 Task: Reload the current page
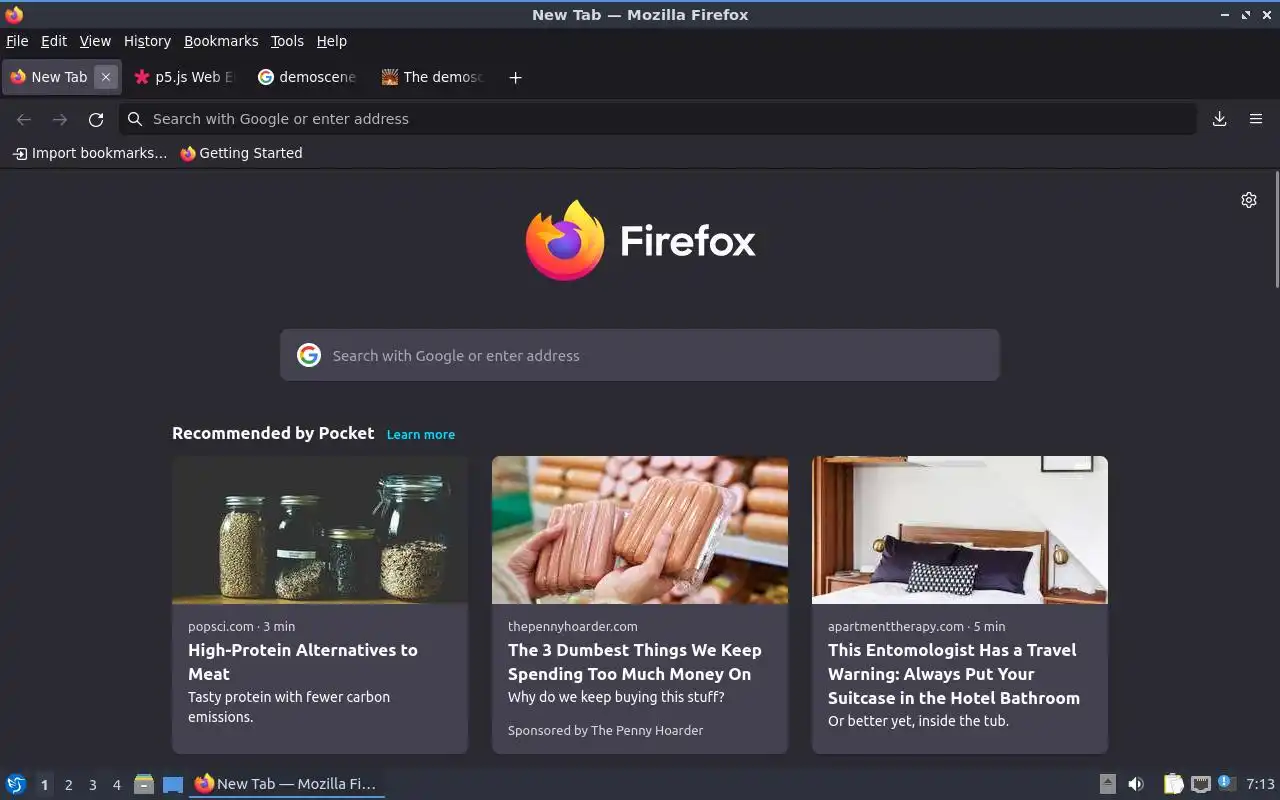pos(96,119)
